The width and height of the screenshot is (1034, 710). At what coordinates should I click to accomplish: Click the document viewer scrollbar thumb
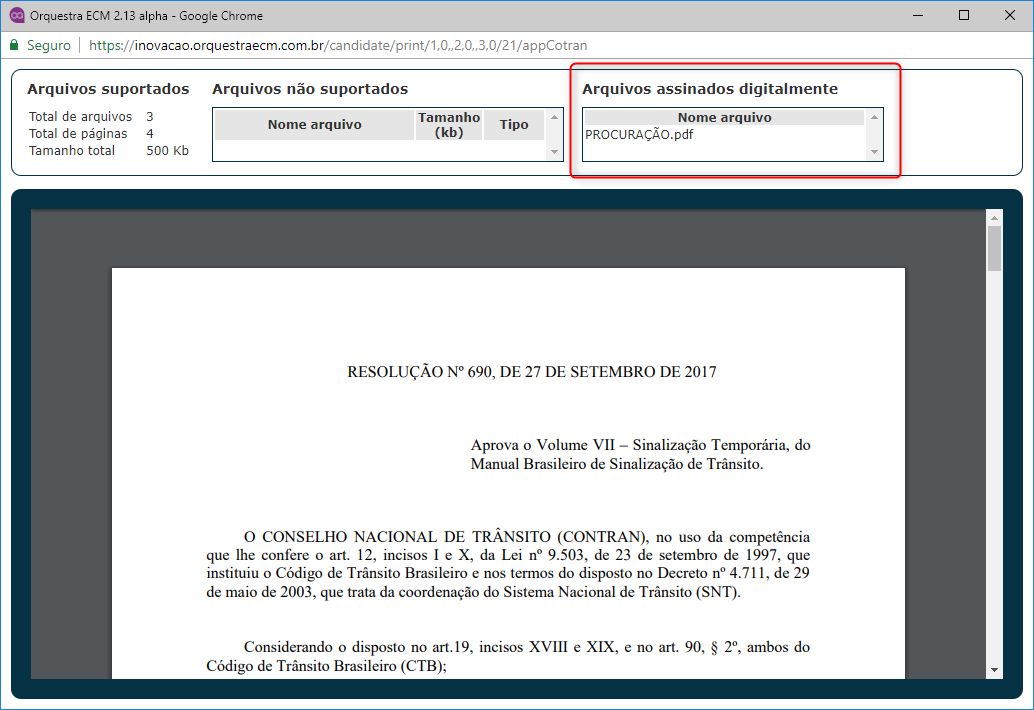(994, 248)
